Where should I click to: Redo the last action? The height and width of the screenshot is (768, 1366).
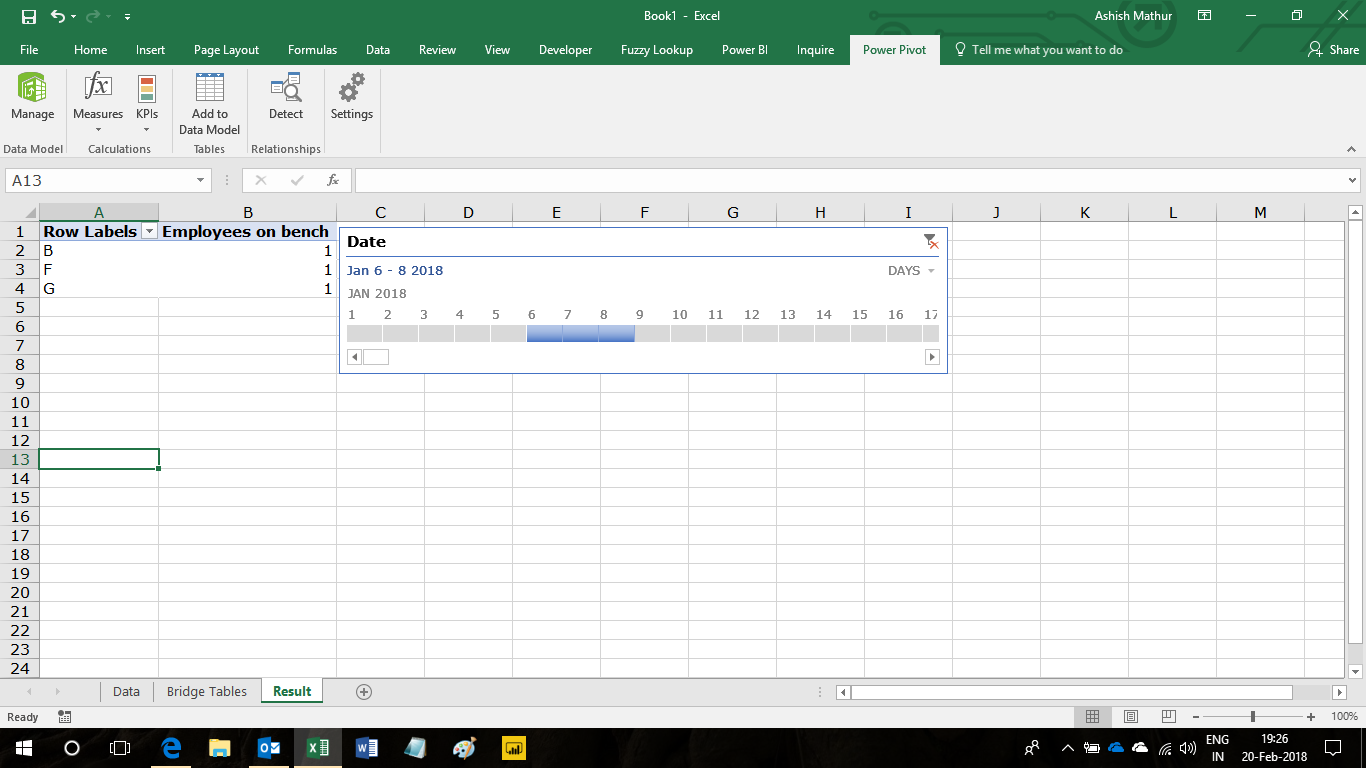[x=94, y=16]
